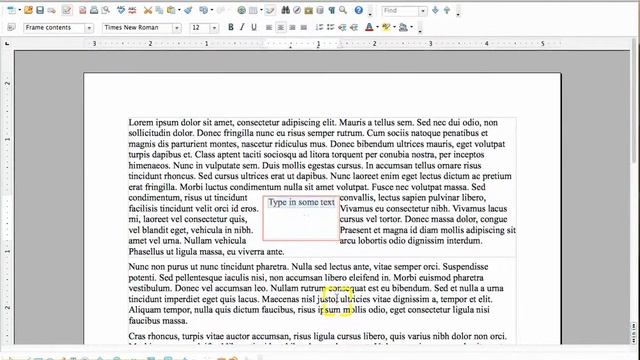The height and width of the screenshot is (360, 640).
Task: Click the Find Previous up arrow
Action: (x=447, y=10)
